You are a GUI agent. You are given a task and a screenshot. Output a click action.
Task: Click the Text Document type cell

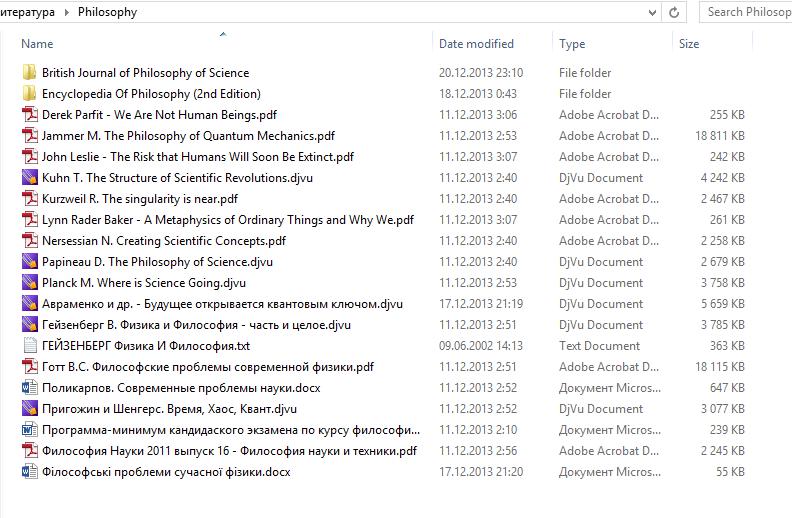(x=599, y=346)
